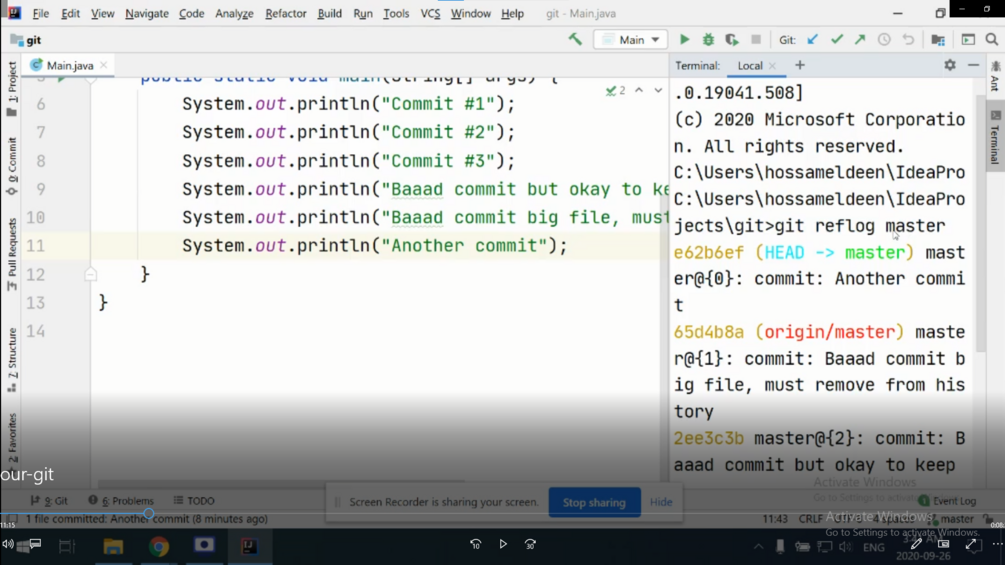Click the Build project hammer icon
The image size is (1005, 565).
click(575, 39)
